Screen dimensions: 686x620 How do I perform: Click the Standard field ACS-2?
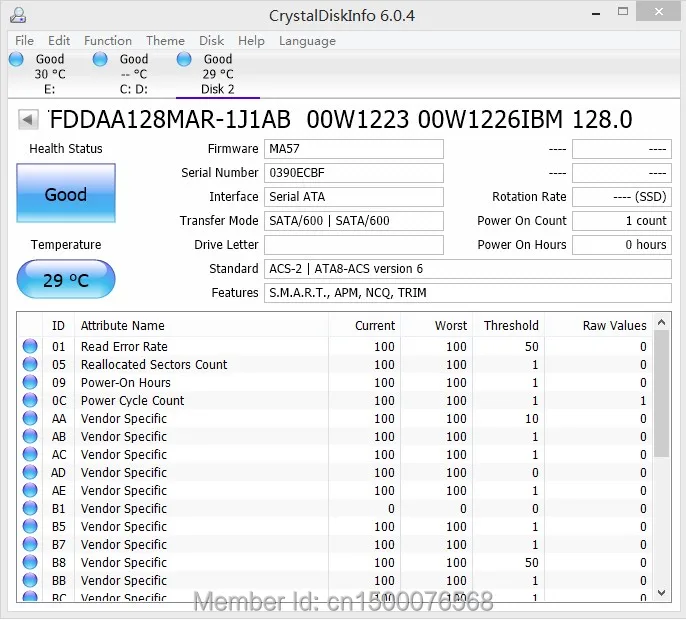point(468,269)
